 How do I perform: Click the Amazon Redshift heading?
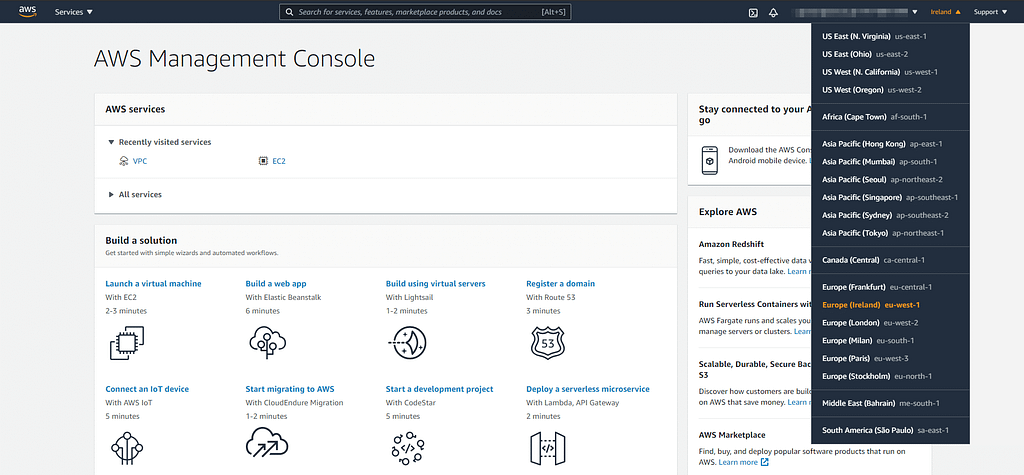731,244
